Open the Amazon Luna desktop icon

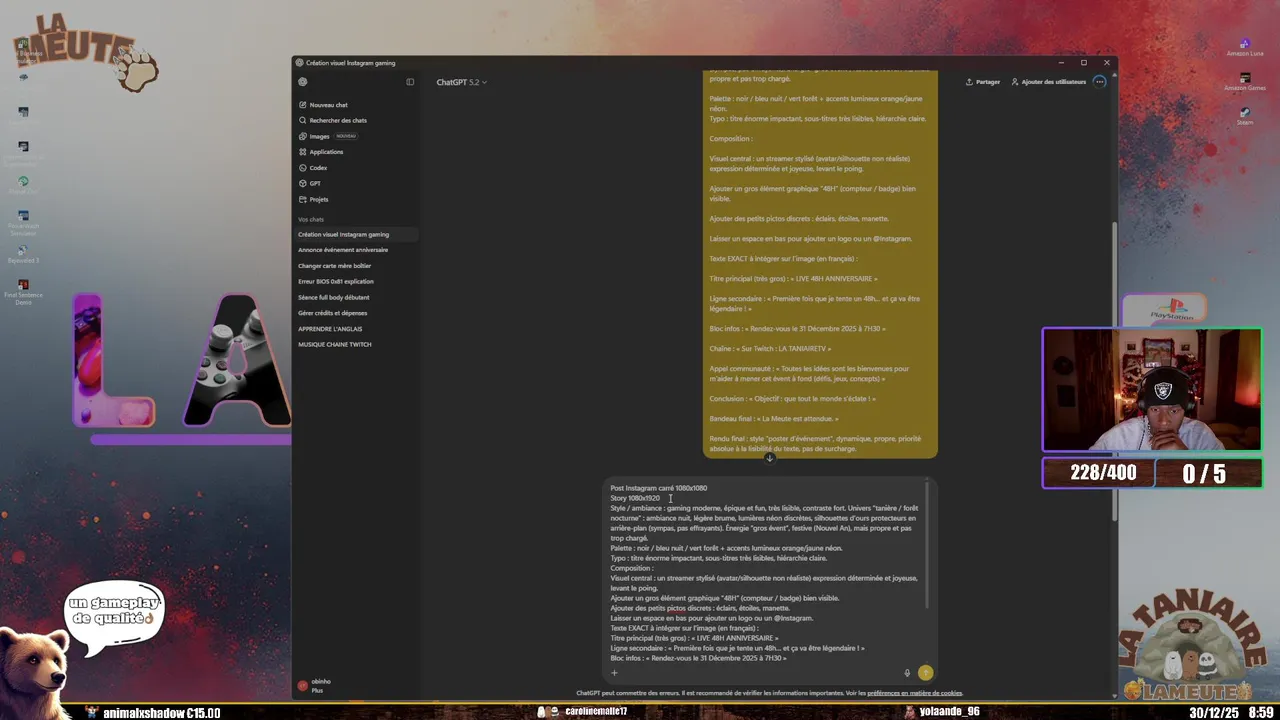[1245, 47]
